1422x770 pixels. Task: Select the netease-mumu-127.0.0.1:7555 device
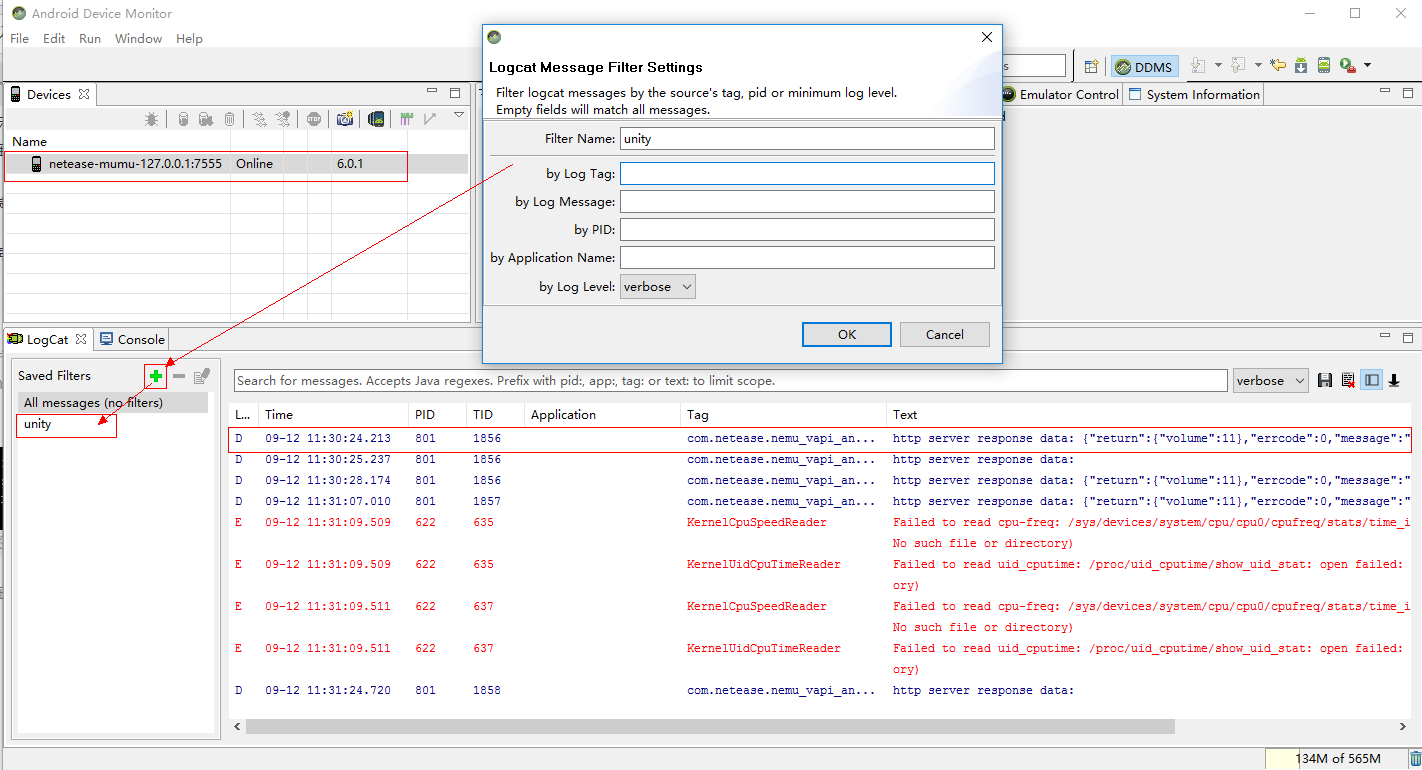coord(236,163)
